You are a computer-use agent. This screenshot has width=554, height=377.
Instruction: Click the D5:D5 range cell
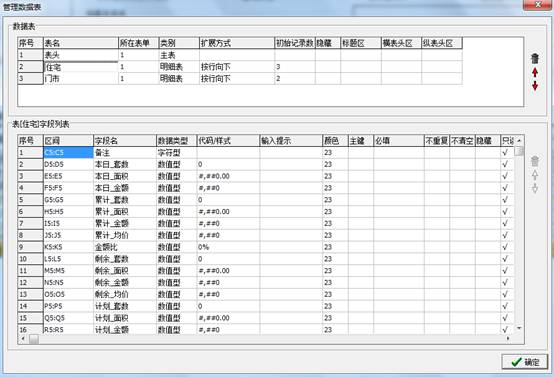68,164
